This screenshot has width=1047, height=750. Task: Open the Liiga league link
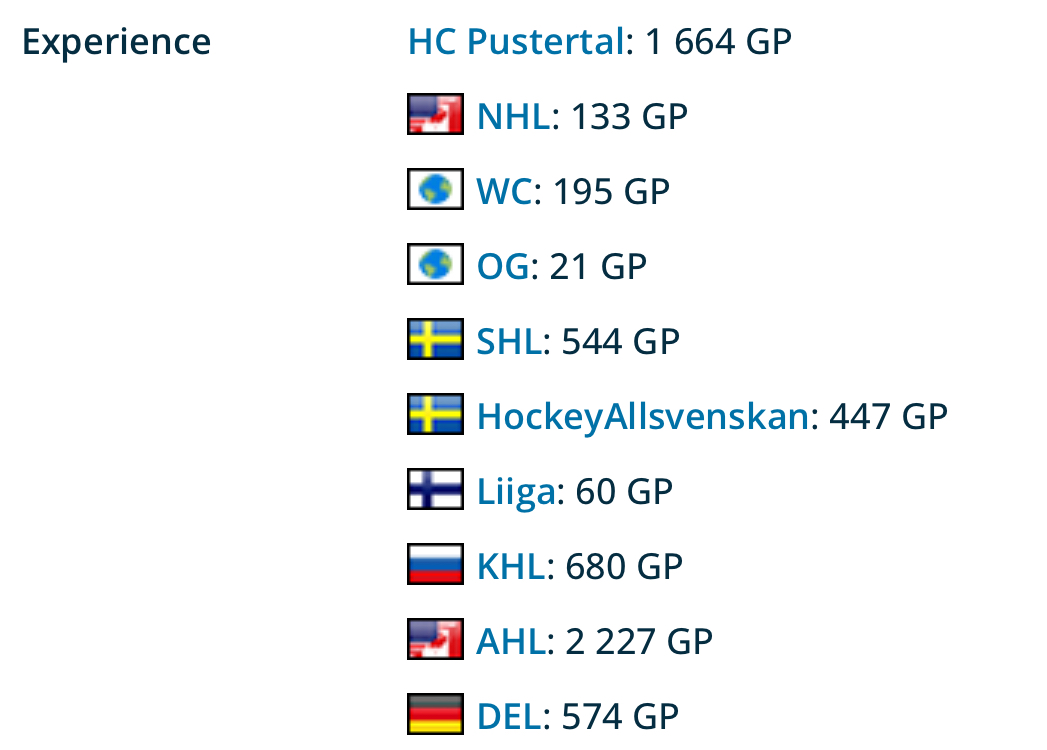[x=516, y=492]
